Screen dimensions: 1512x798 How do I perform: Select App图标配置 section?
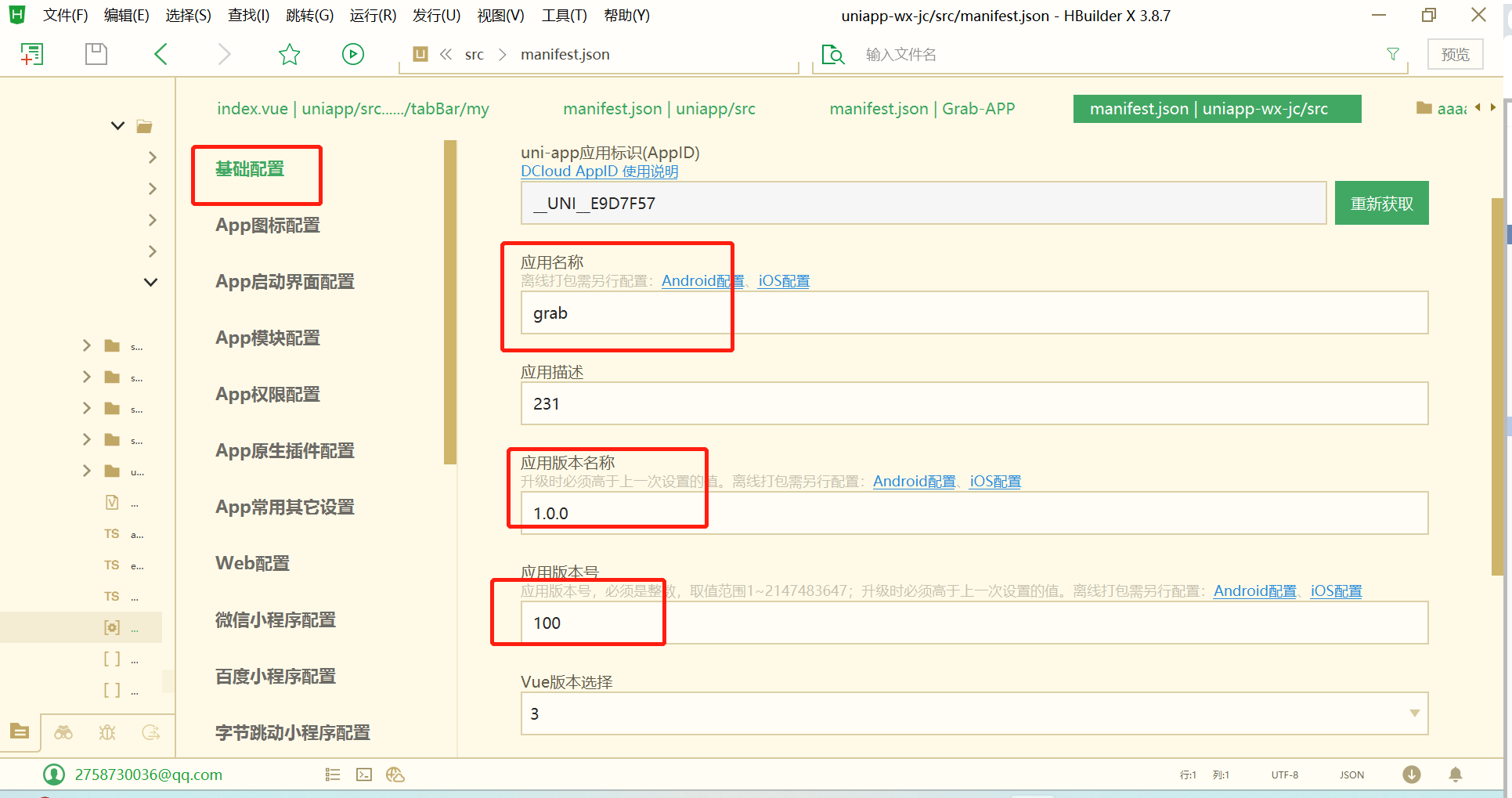pyautogui.click(x=268, y=226)
